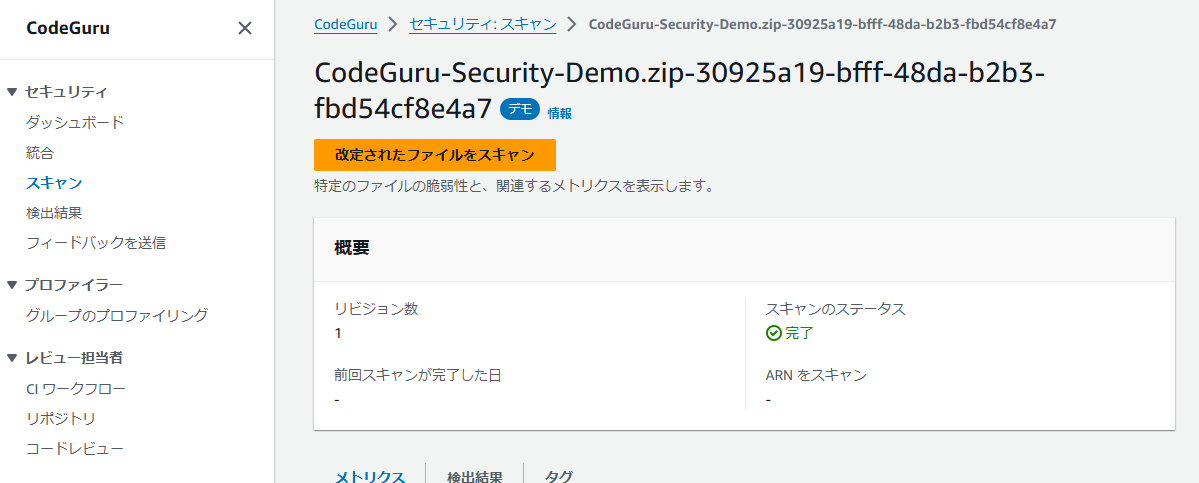1199x483 pixels.
Task: Click the 情報 info link
Action: click(x=559, y=113)
